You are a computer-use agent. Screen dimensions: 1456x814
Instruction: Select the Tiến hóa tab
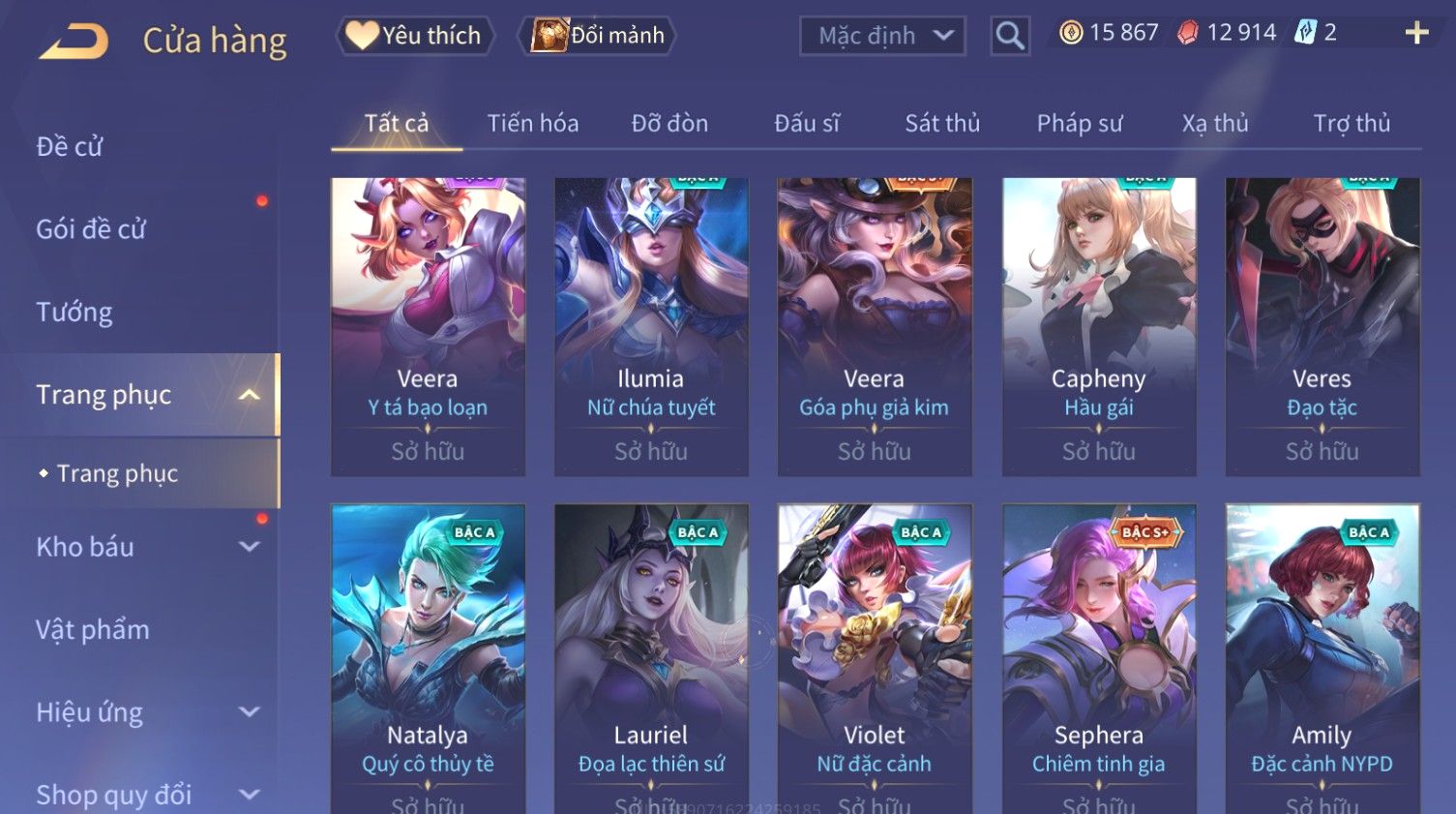click(533, 123)
